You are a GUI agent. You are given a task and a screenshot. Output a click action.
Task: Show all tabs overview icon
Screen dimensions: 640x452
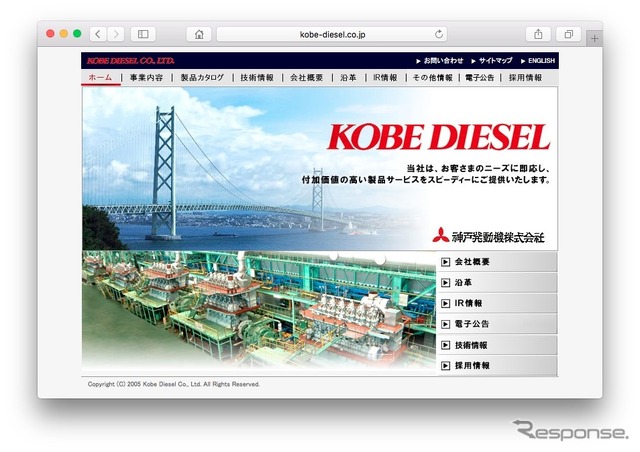click(x=569, y=34)
